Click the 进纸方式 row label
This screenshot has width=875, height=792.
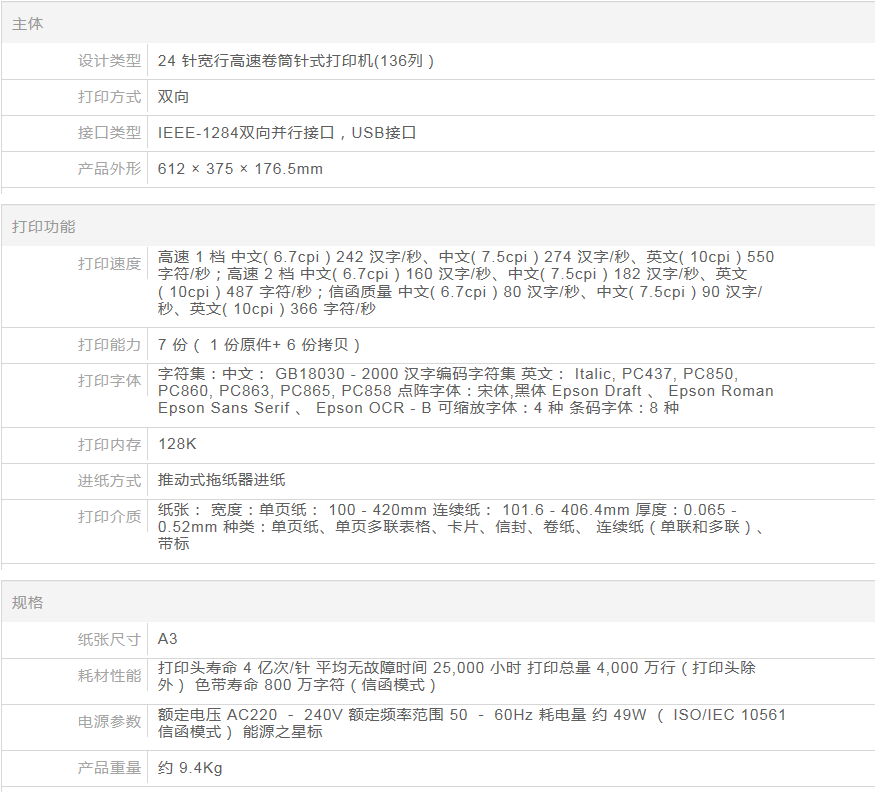click(110, 481)
